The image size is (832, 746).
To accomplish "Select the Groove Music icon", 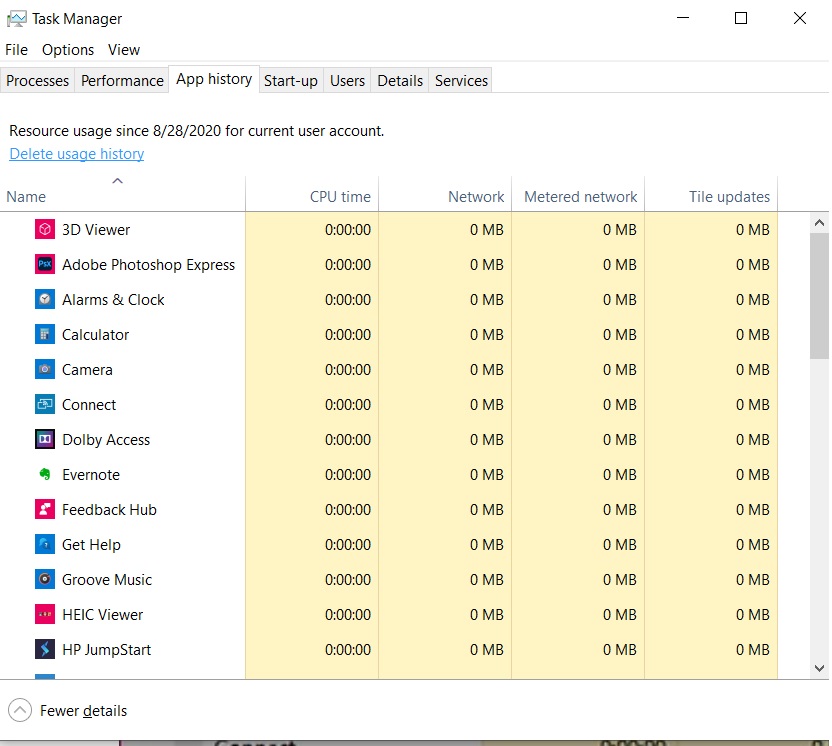I will pyautogui.click(x=45, y=580).
